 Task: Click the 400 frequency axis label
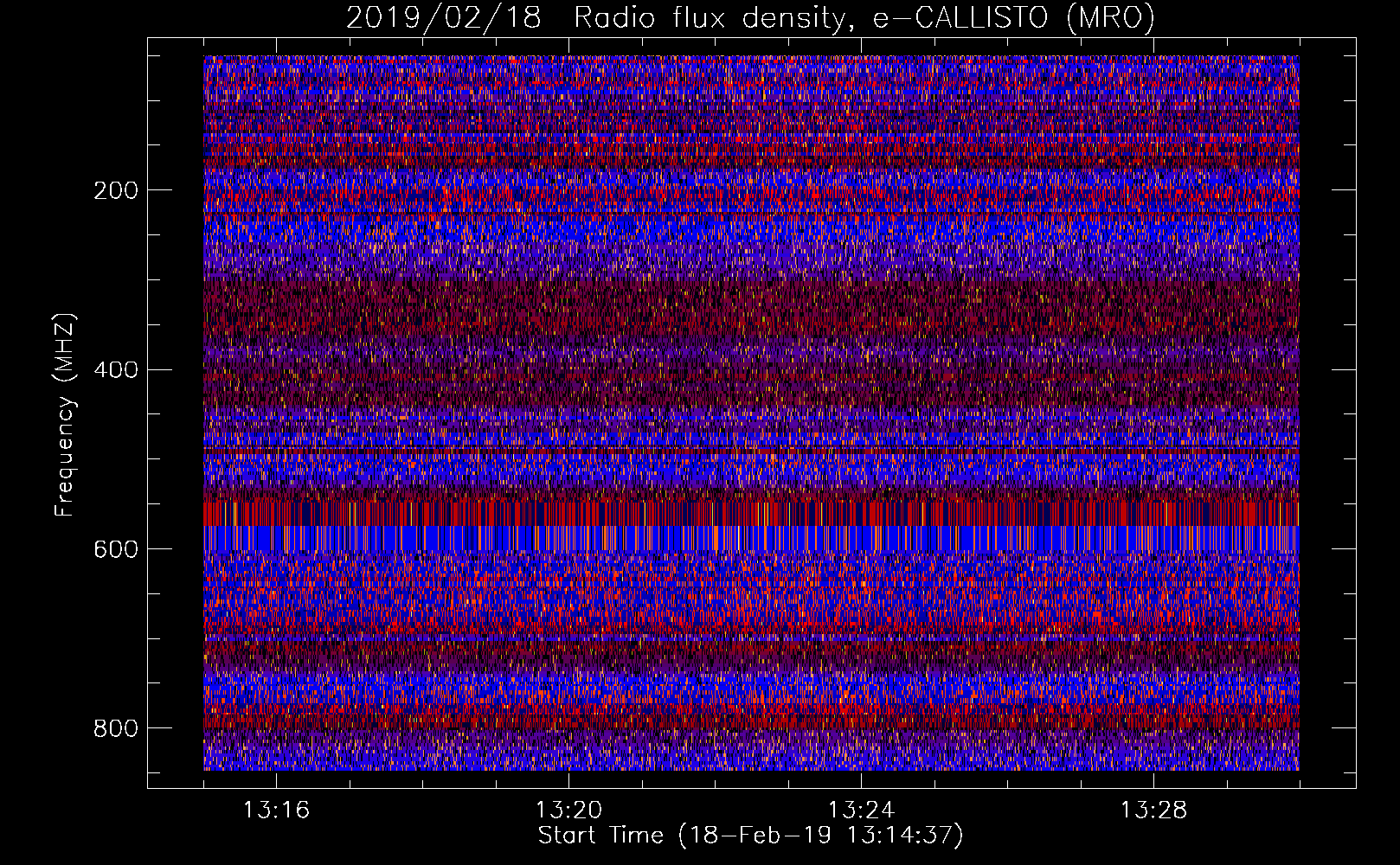tap(115, 369)
